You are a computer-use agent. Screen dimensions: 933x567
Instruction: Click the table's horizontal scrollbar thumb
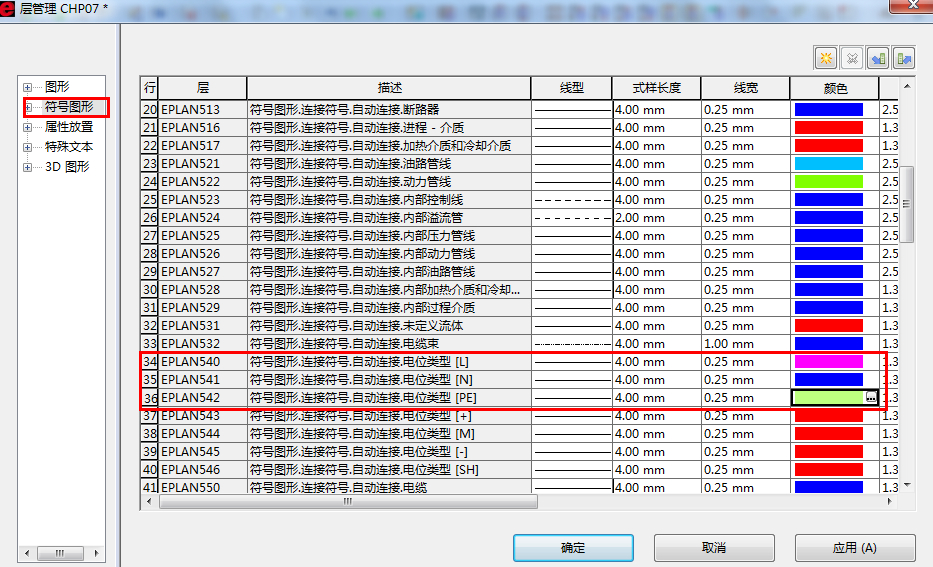[x=348, y=502]
